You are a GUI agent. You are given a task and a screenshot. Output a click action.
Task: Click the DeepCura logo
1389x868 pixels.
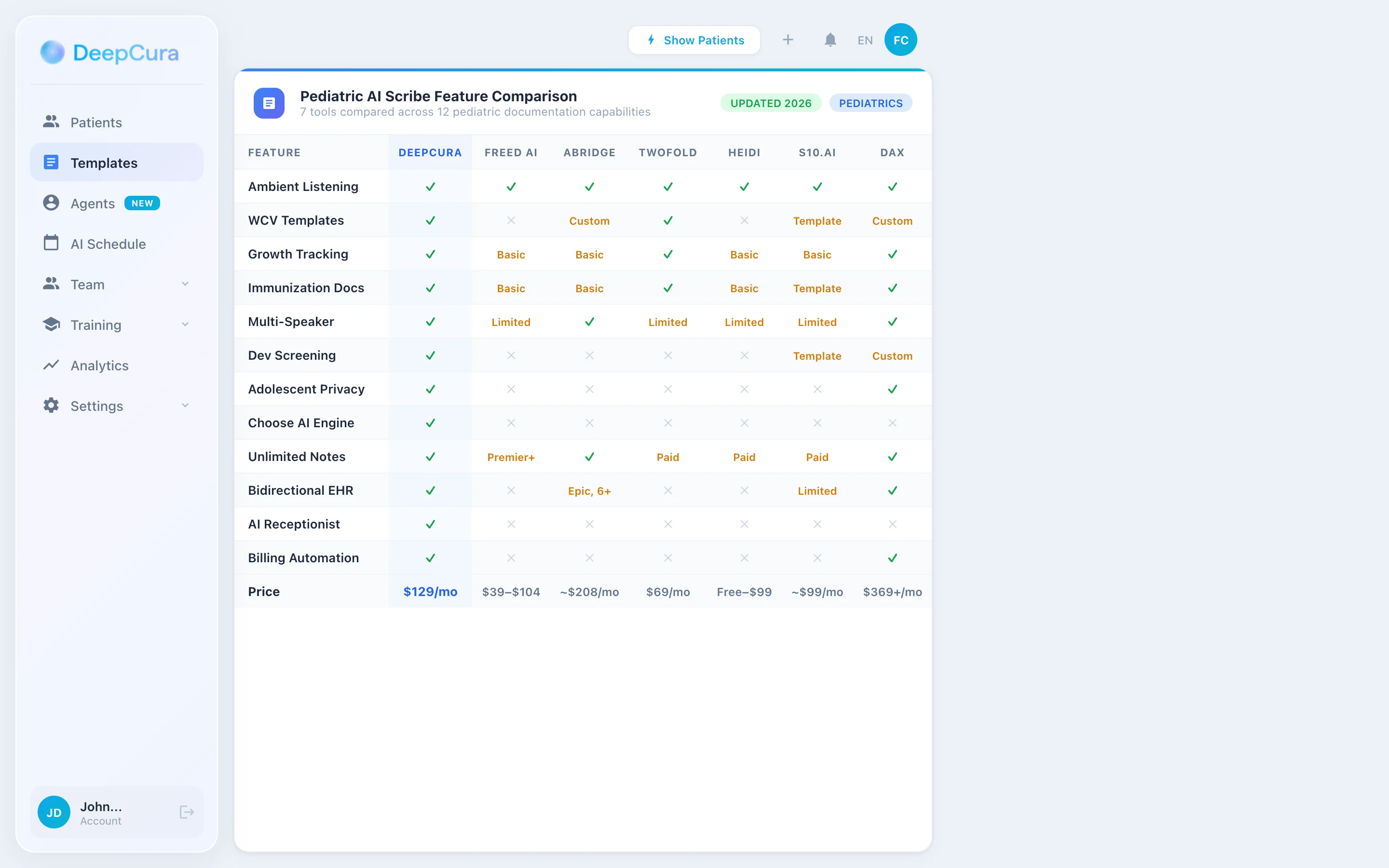(x=109, y=52)
